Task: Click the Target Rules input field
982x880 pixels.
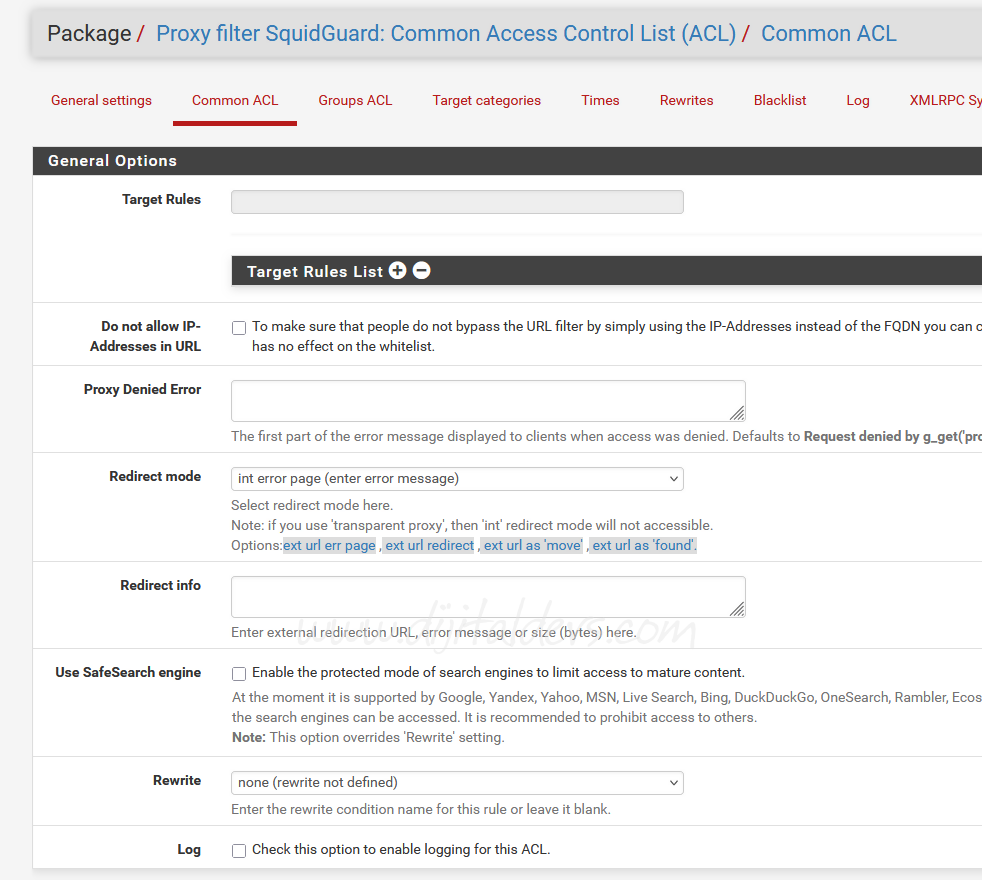Action: (x=457, y=202)
